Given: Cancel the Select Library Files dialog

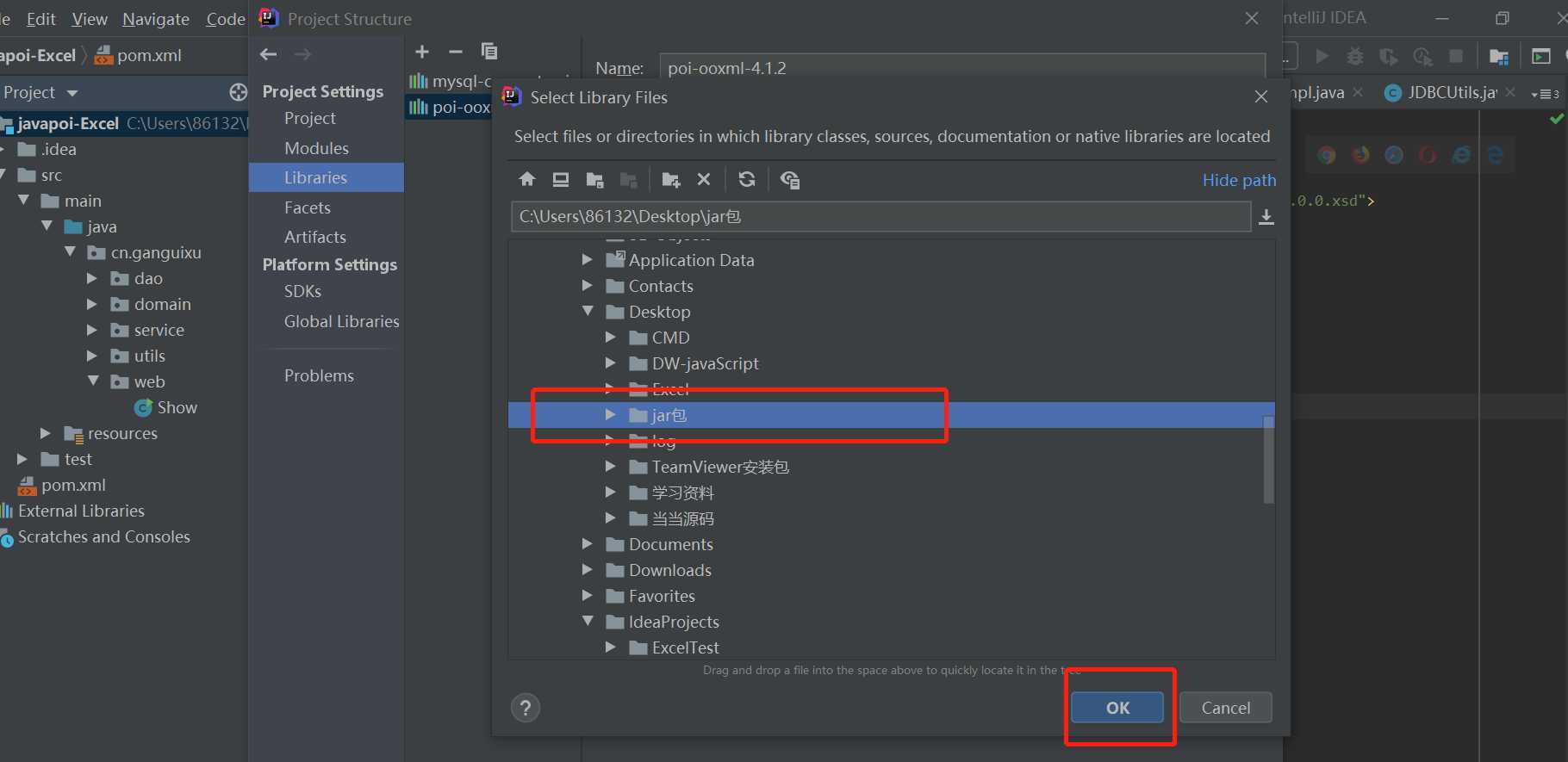Looking at the screenshot, I should 1226,708.
